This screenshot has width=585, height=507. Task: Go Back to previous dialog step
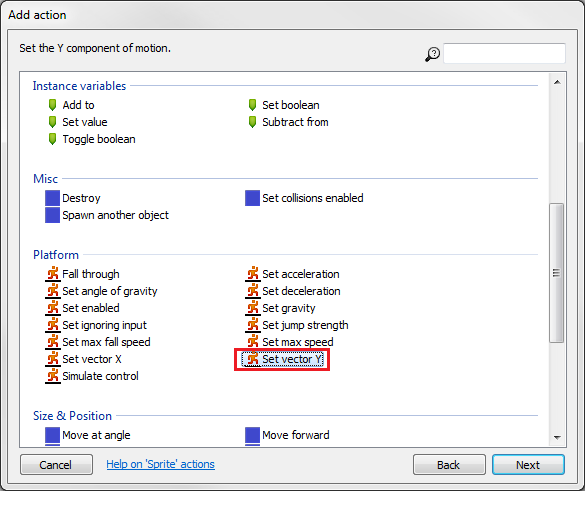point(449,465)
